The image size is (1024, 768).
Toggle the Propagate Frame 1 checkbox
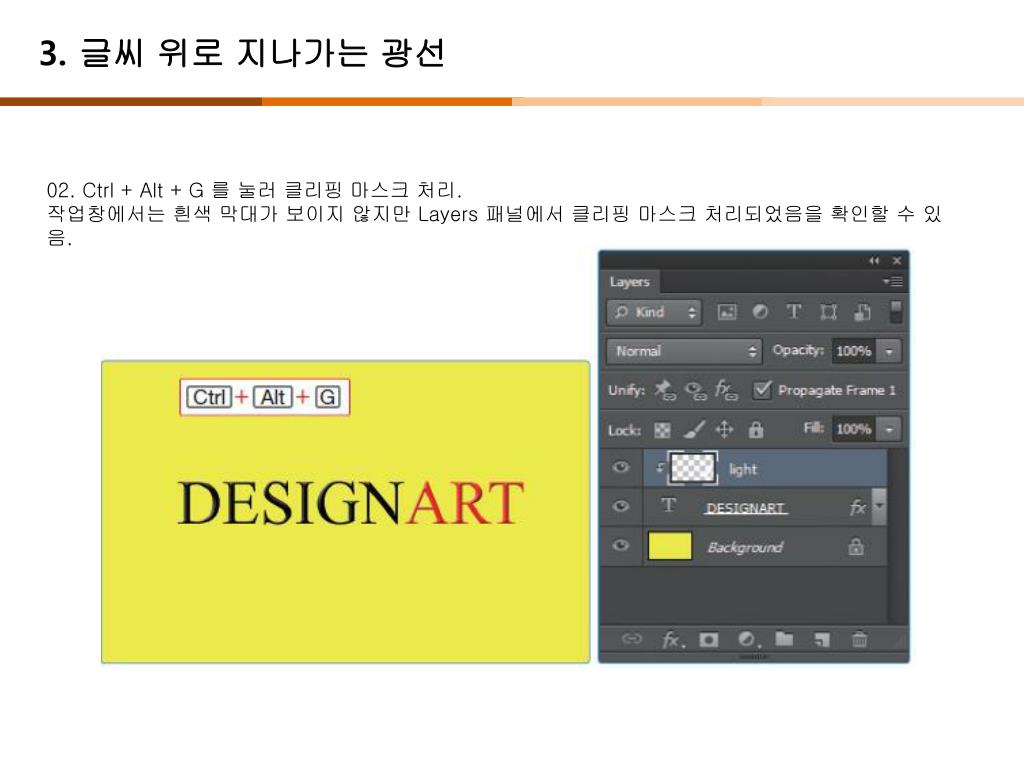coord(761,390)
